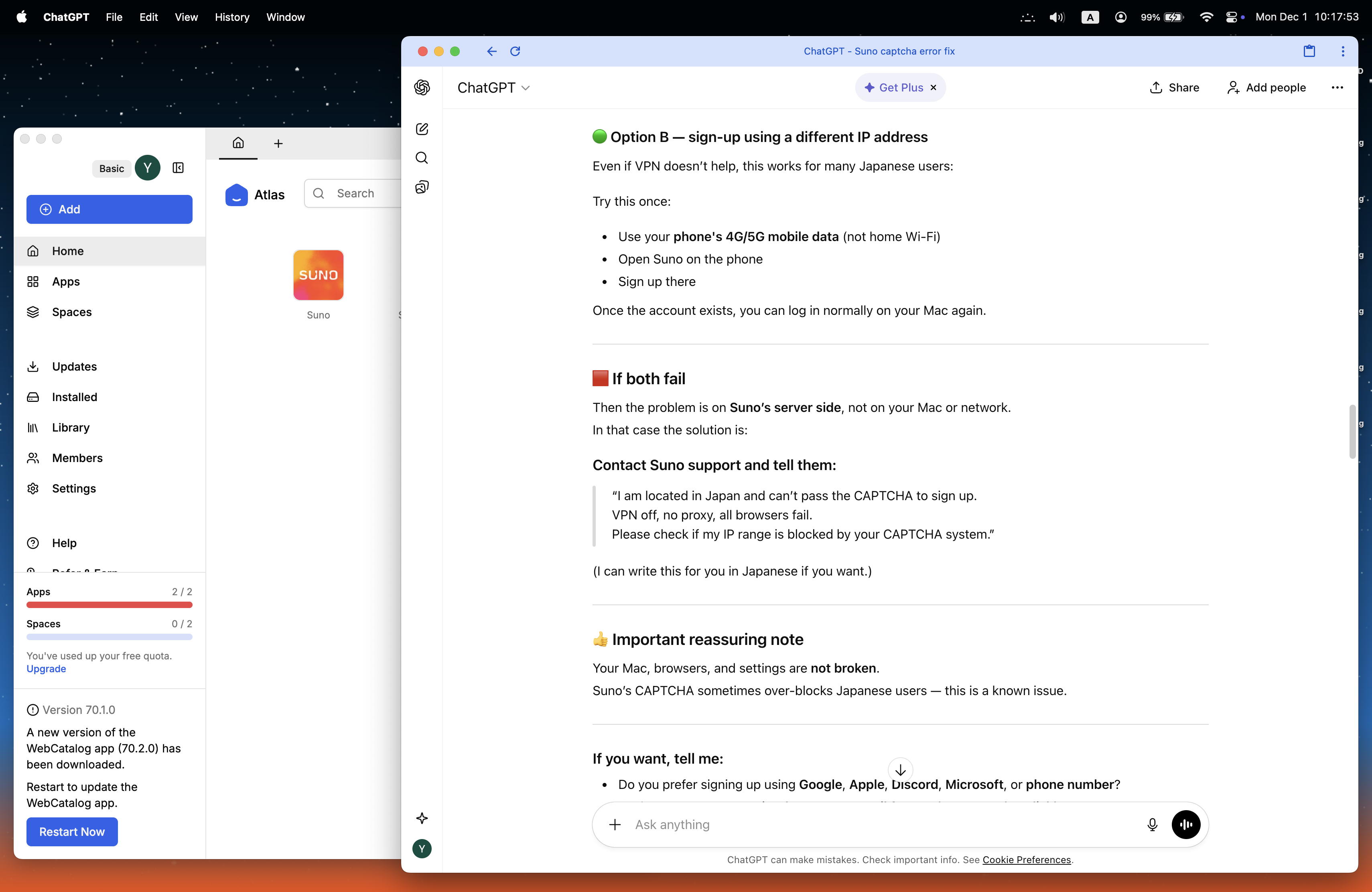The image size is (1372, 892).
Task: Open the search chats magnifier icon
Action: pos(422,158)
